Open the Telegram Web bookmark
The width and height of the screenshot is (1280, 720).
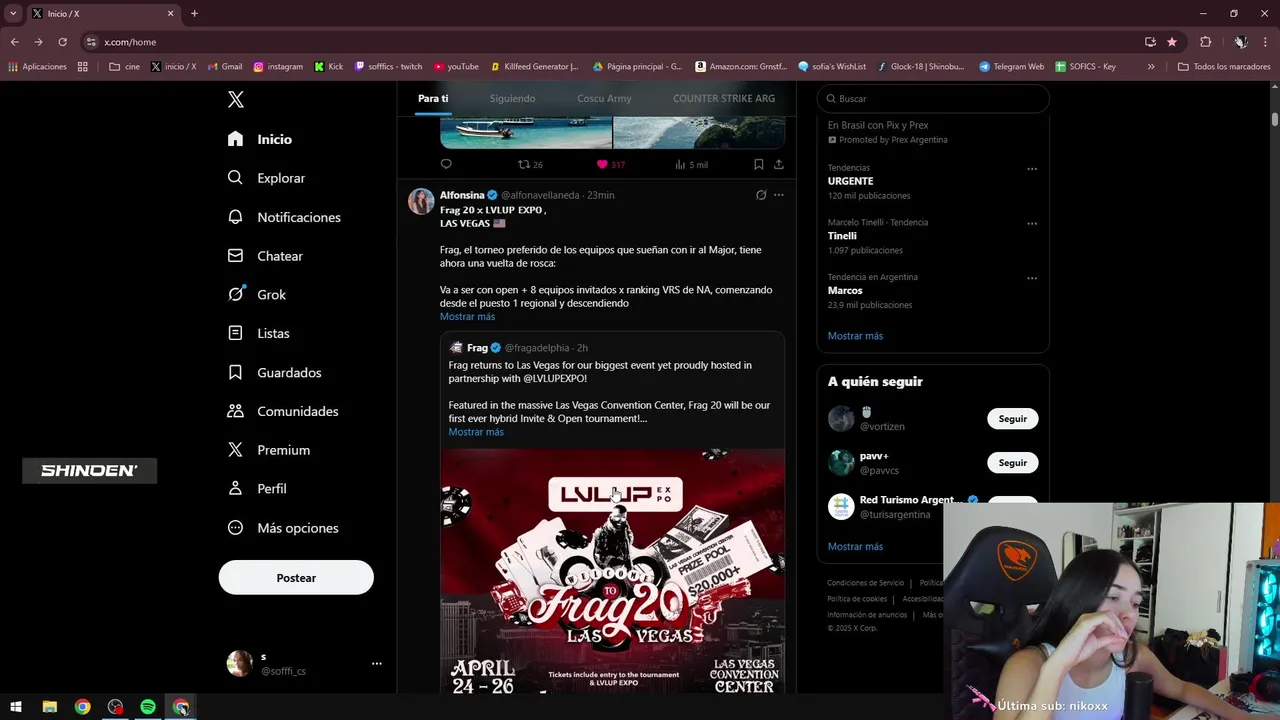click(1012, 67)
